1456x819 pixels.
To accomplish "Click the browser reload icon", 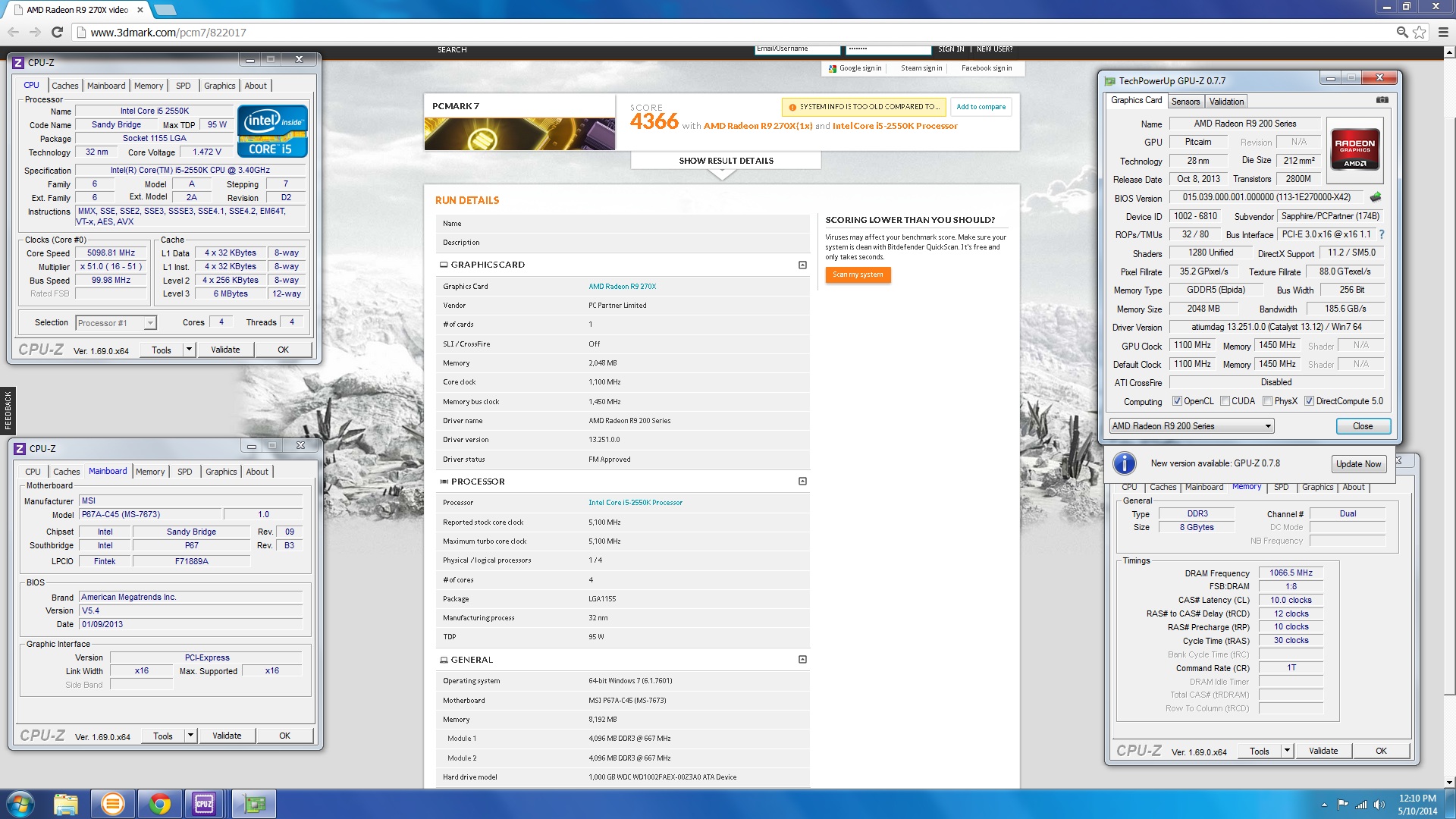I will pos(57,32).
